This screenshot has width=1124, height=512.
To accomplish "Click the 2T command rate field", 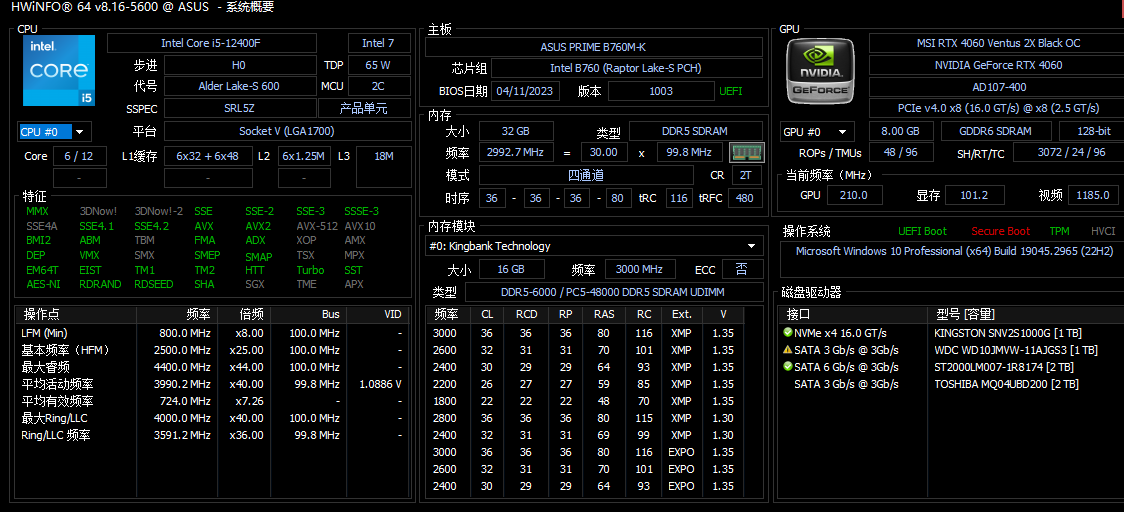I will pos(747,175).
